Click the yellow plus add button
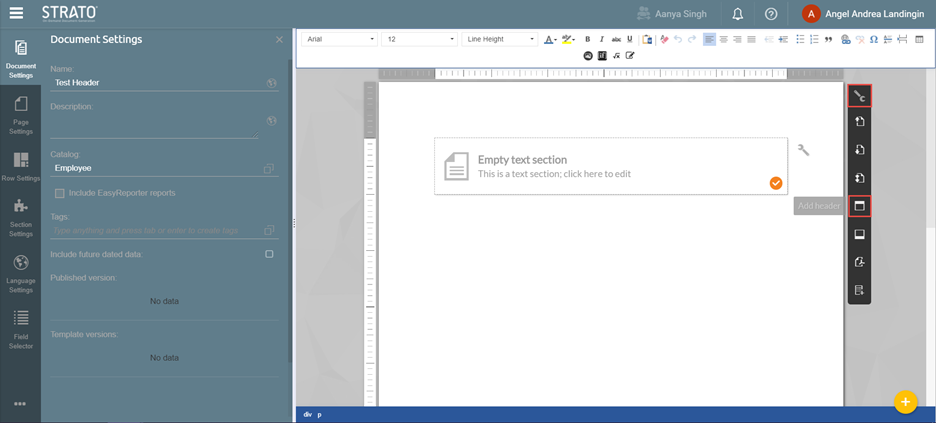Viewport: 936px width, 423px height. pos(905,402)
